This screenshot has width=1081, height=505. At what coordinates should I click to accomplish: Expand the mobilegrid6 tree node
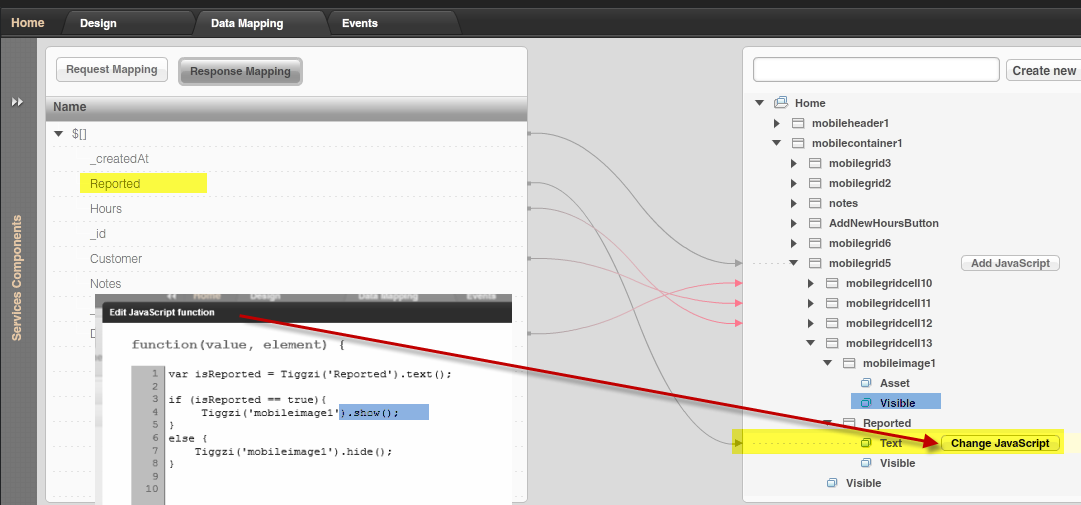tap(793, 243)
